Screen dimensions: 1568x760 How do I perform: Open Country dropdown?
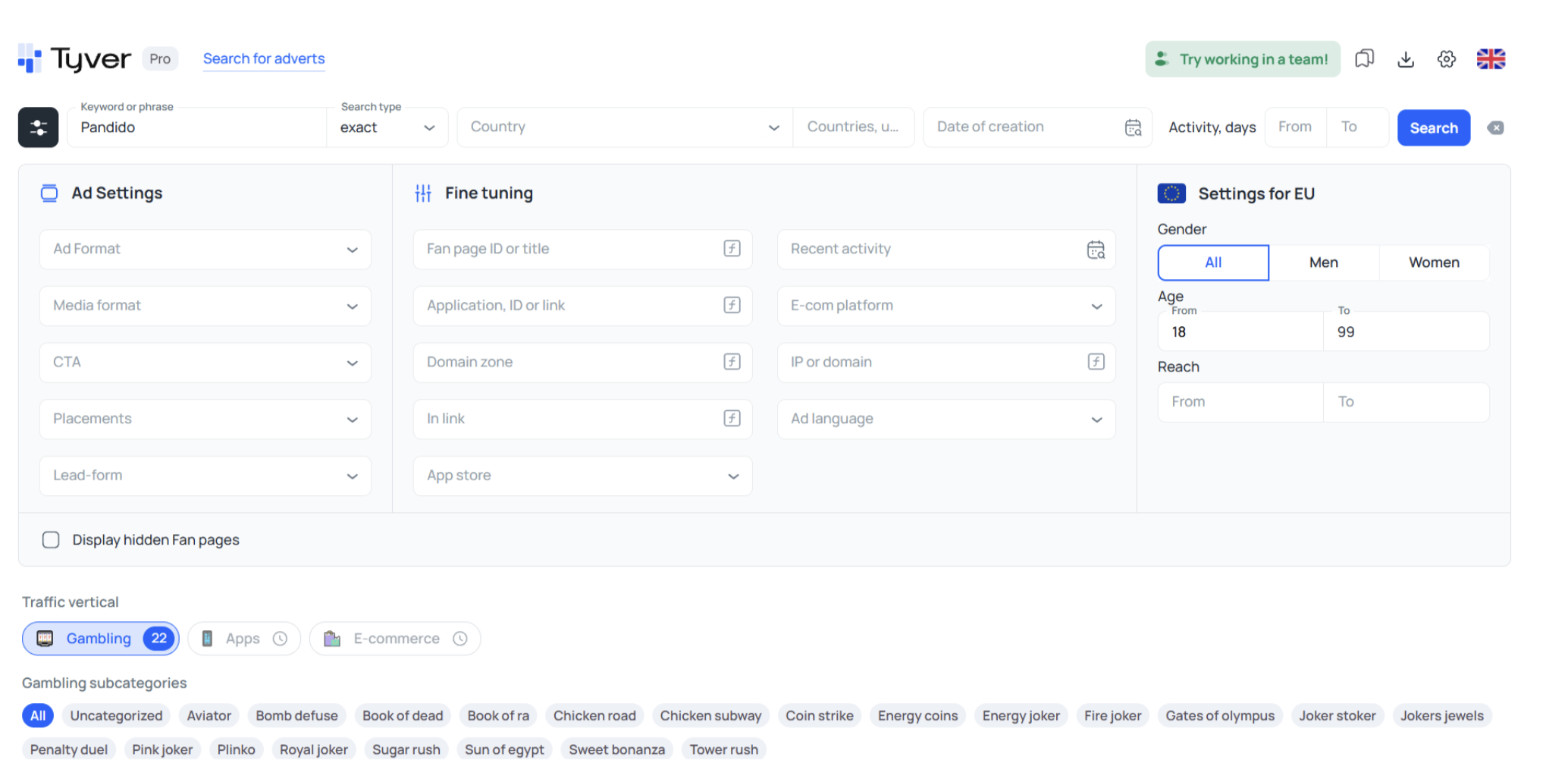[625, 127]
